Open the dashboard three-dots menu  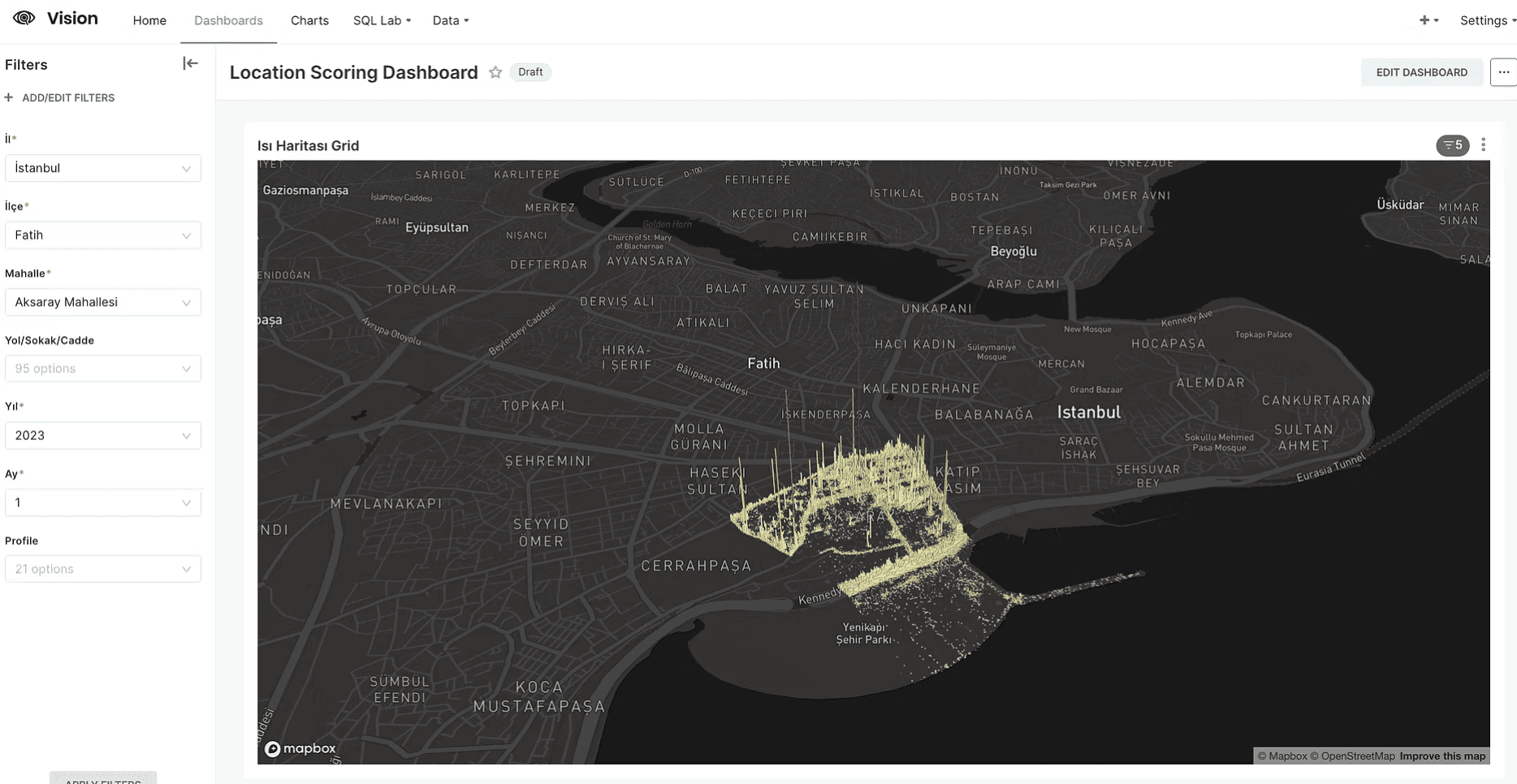click(1503, 72)
